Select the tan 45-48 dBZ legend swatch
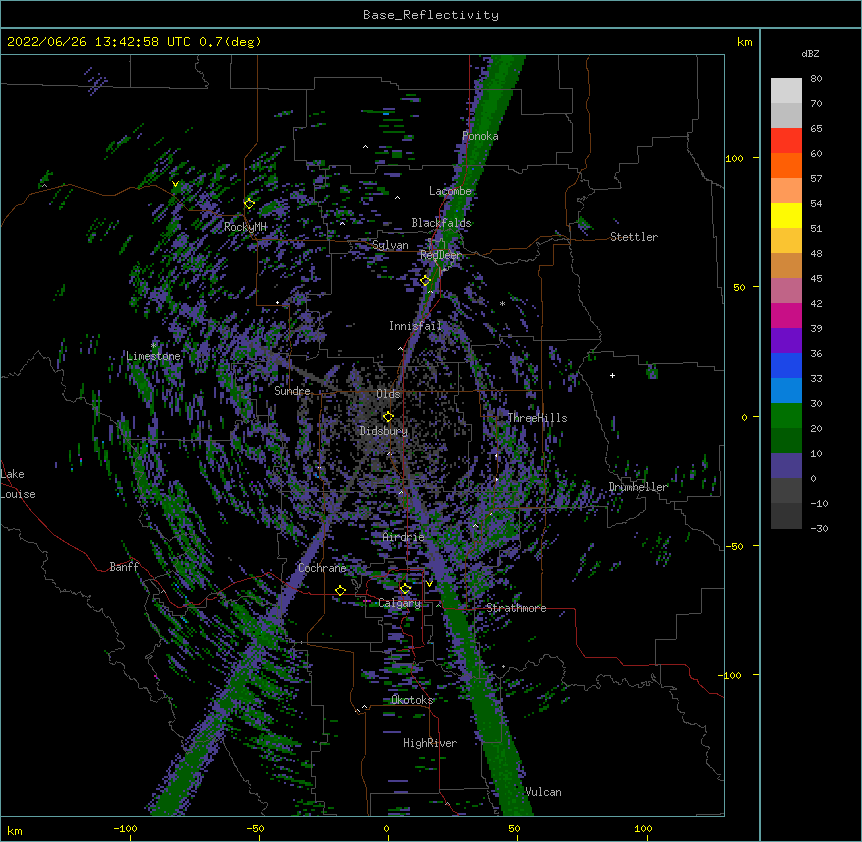 pyautogui.click(x=786, y=265)
